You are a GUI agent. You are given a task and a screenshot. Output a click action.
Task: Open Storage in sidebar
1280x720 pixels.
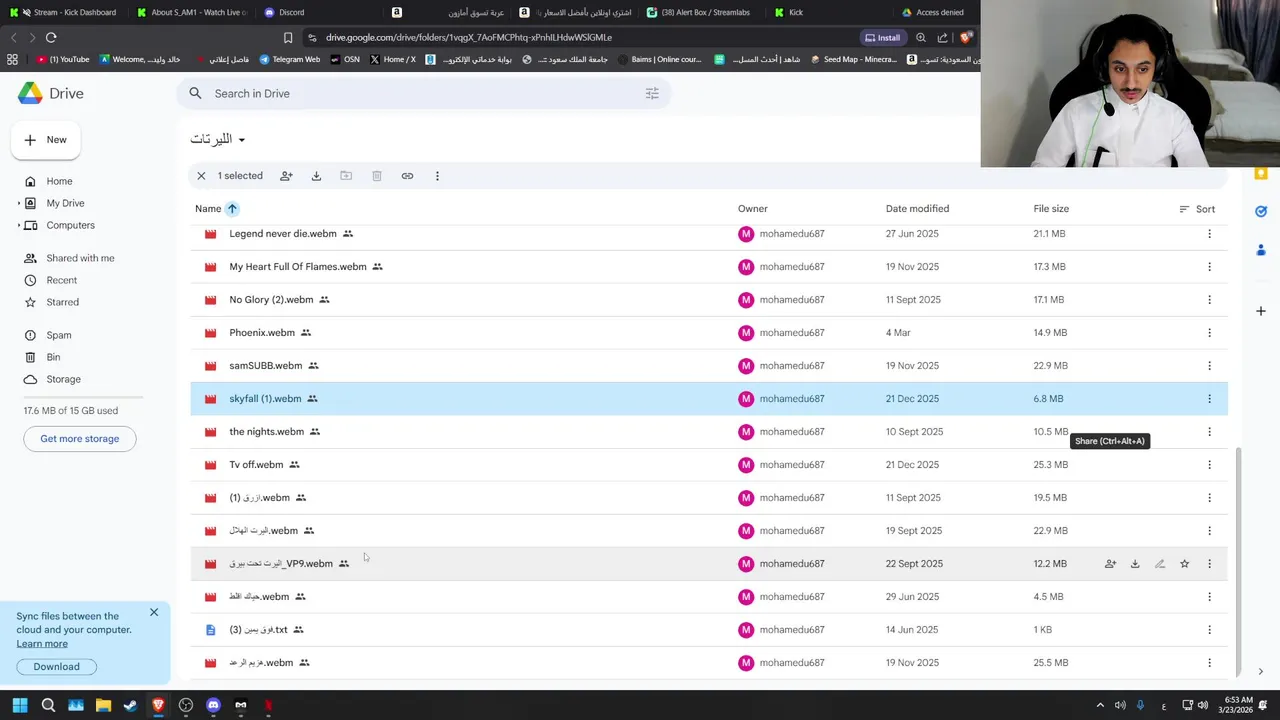tap(63, 379)
